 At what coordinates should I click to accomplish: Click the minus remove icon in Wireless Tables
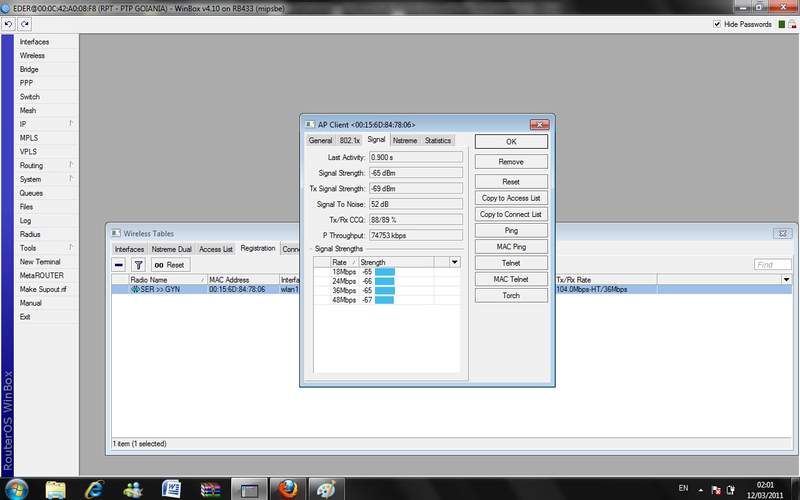pyautogui.click(x=119, y=265)
